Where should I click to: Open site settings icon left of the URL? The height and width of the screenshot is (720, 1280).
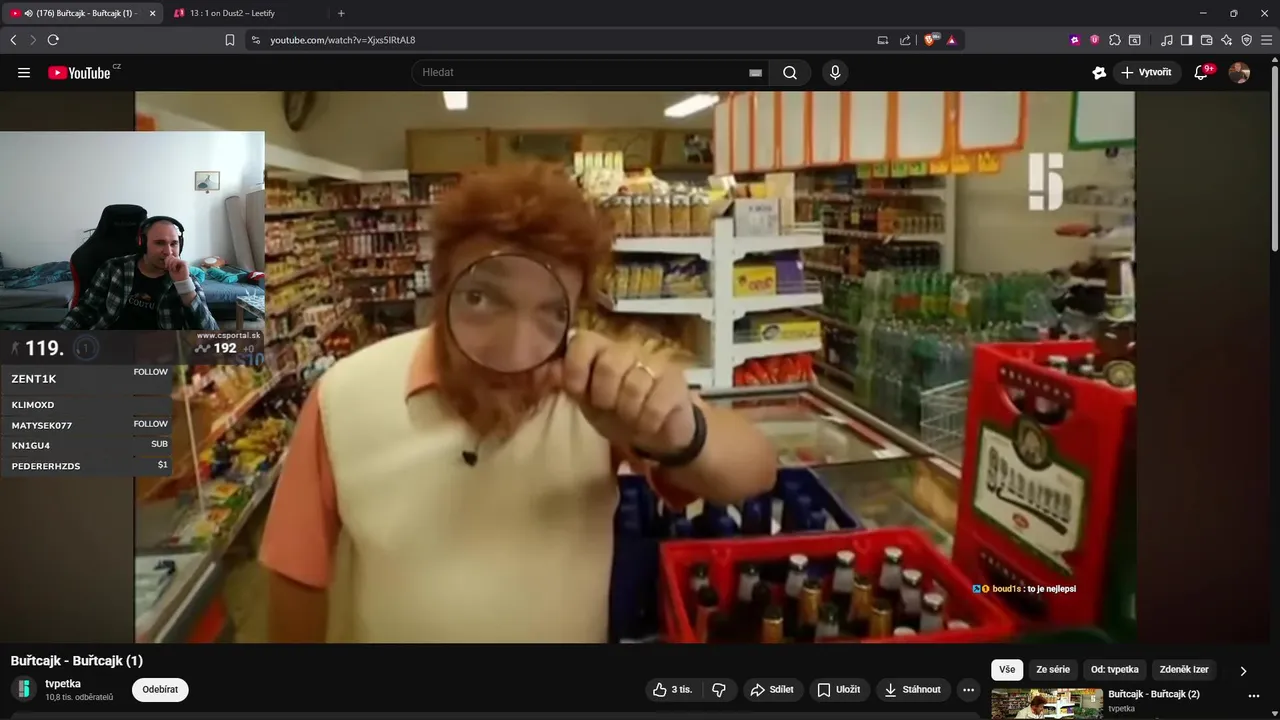(256, 40)
